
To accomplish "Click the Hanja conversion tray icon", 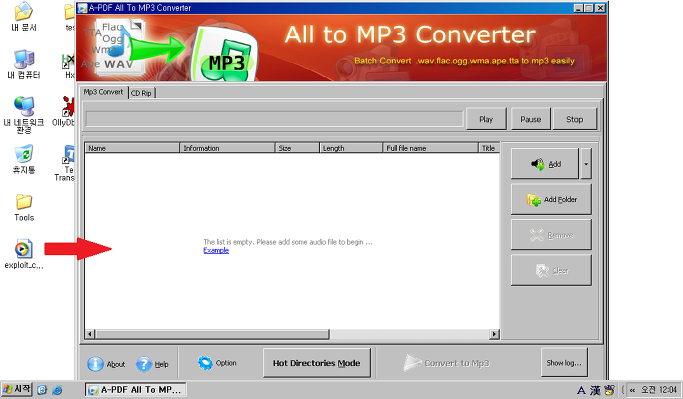I will [595, 390].
